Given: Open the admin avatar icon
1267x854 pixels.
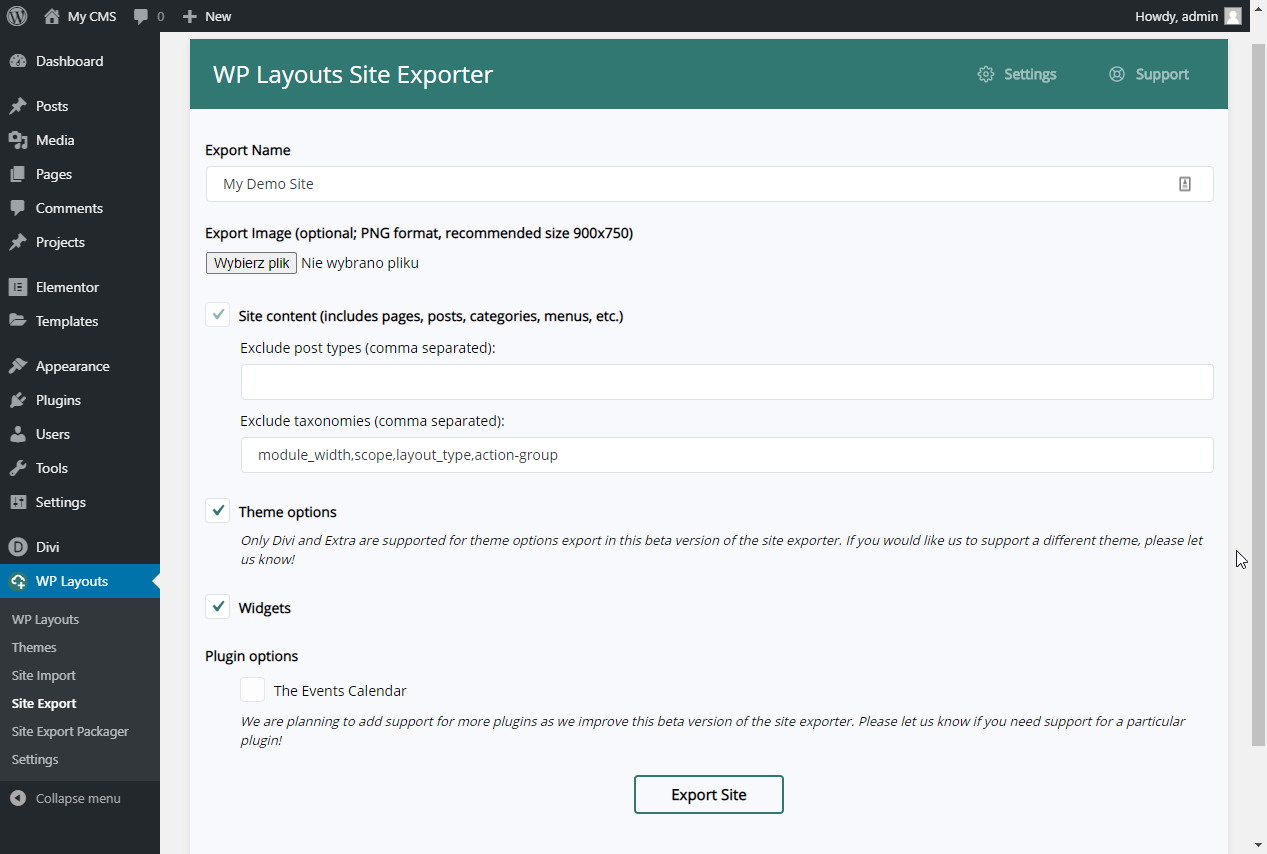Looking at the screenshot, I should point(1233,16).
